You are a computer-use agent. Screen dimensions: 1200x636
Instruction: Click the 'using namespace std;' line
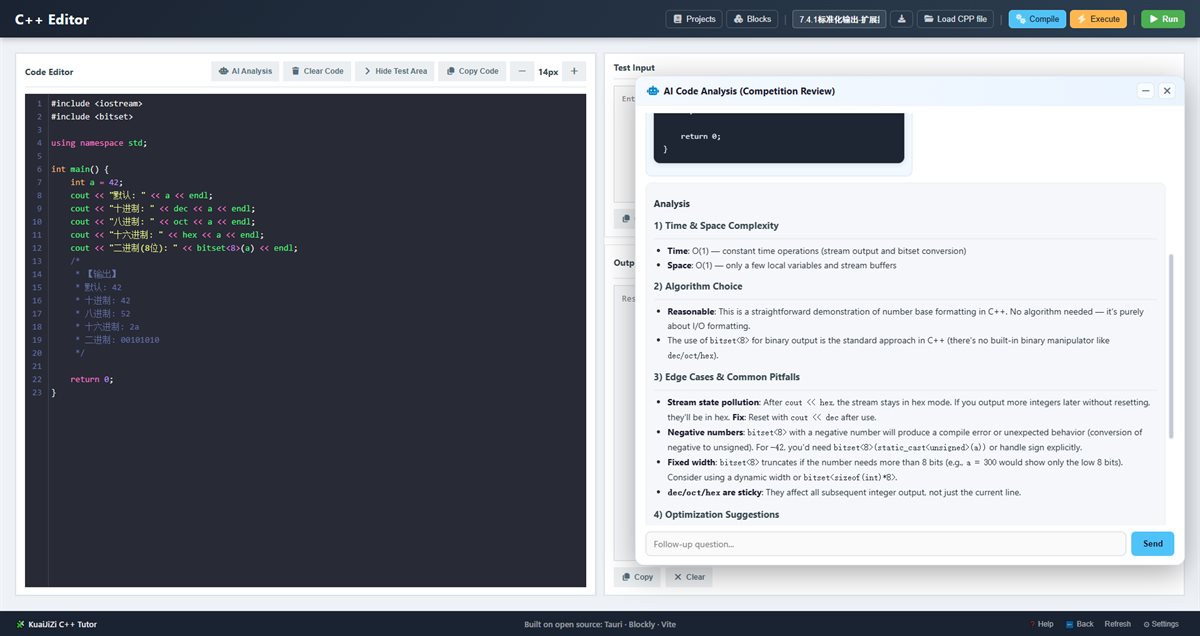pyautogui.click(x=99, y=142)
